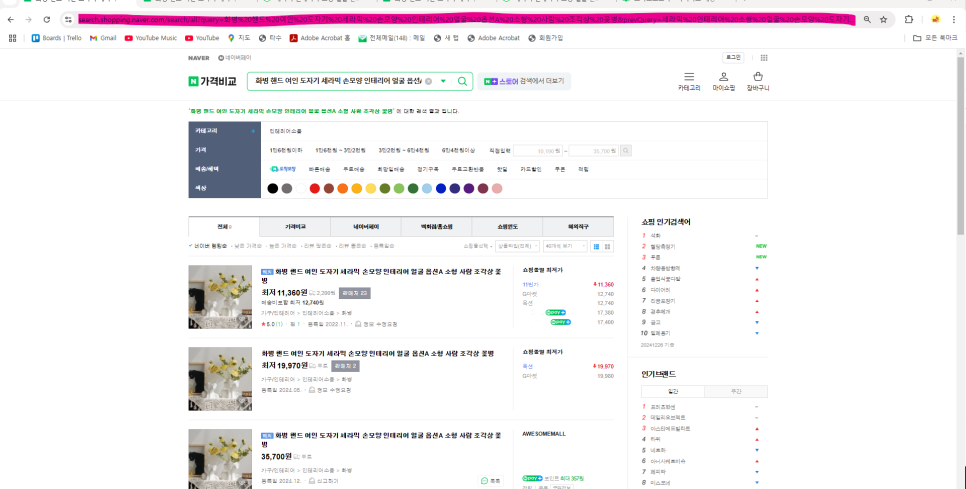The height and width of the screenshot is (489, 966).
Task: Open the Chrome three-dot menu
Action: (x=954, y=20)
